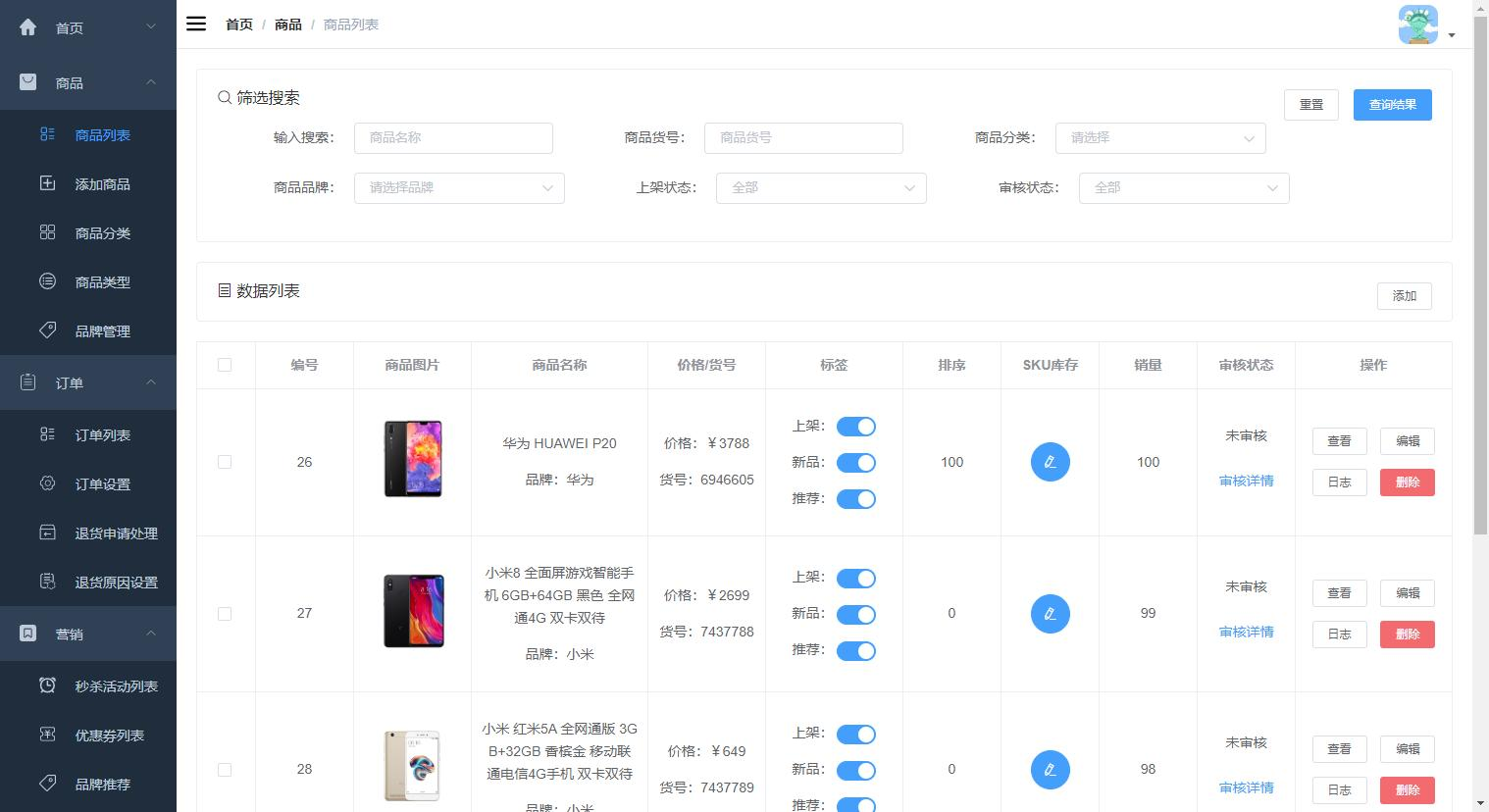1489x812 pixels.
Task: Click the shopping bag icon beside 商品
Action: 27,82
